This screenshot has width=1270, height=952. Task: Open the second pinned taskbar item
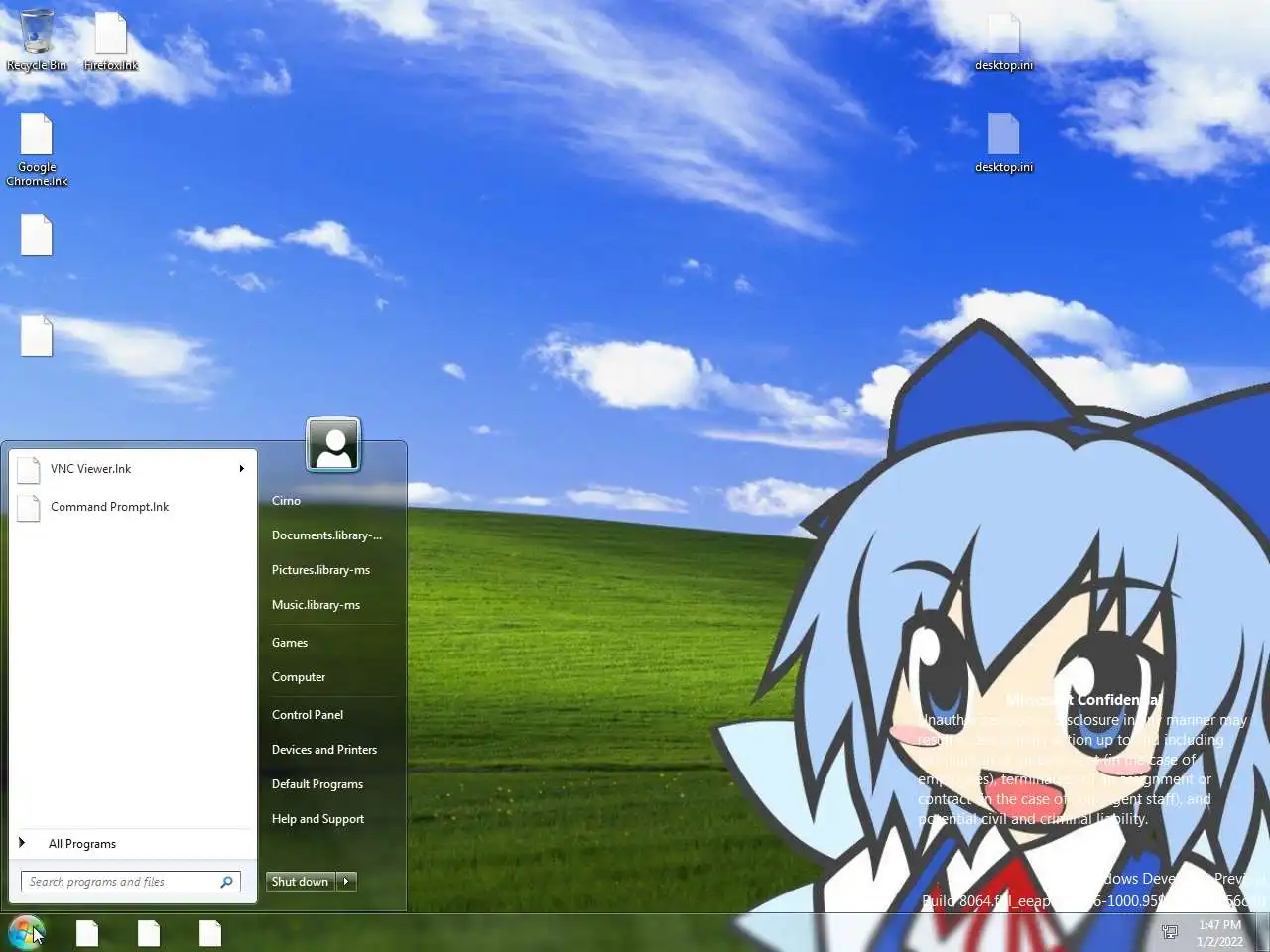[x=149, y=933]
